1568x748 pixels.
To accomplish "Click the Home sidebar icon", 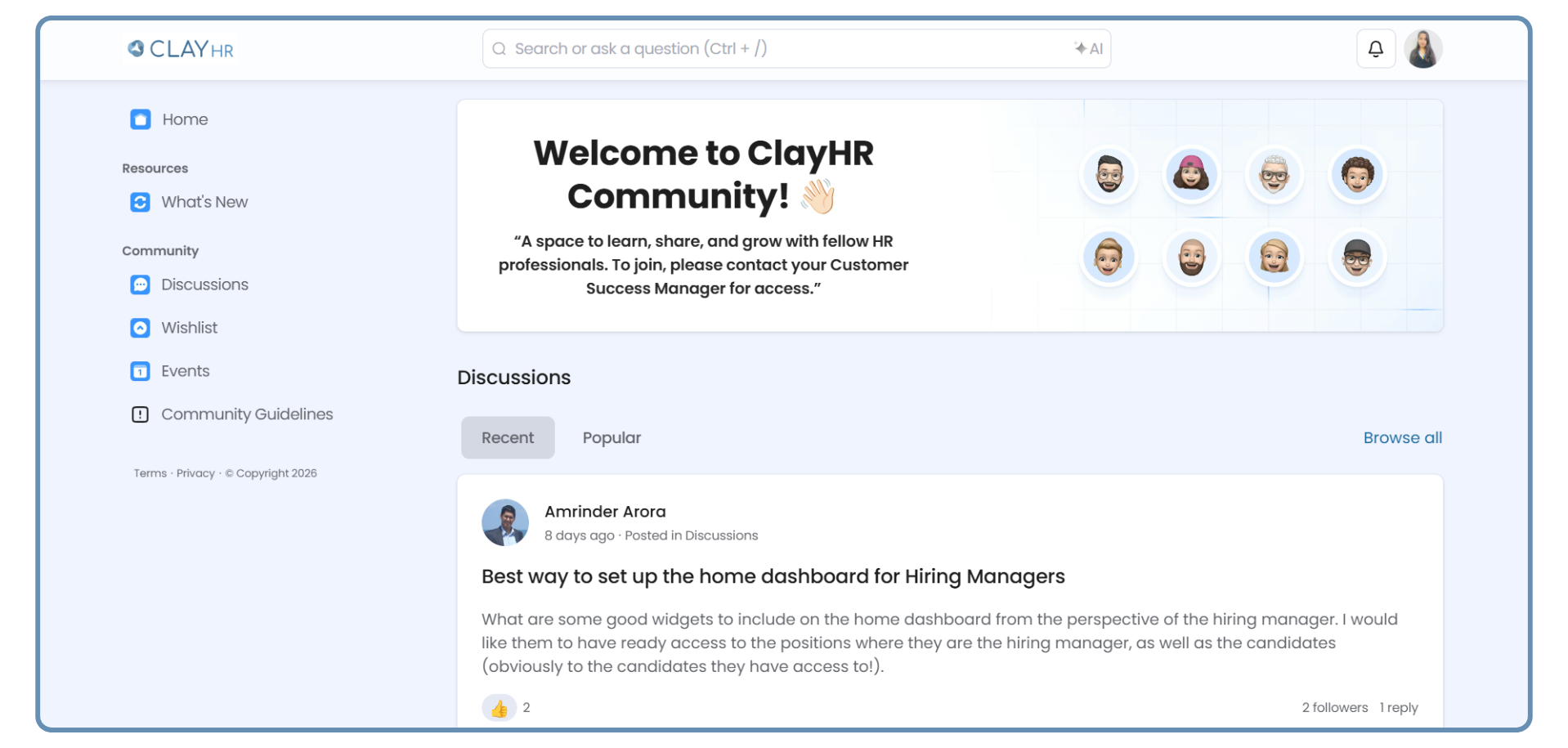I will [x=141, y=119].
